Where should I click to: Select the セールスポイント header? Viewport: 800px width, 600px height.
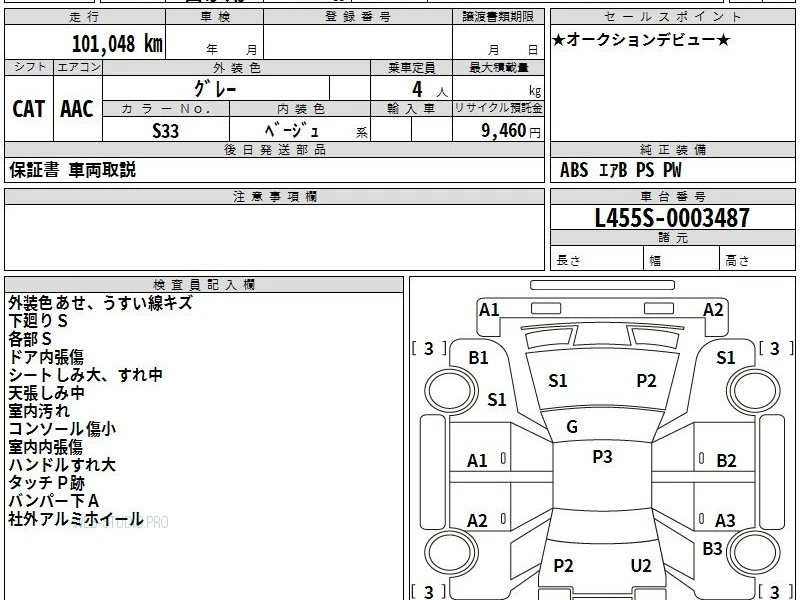(x=672, y=17)
